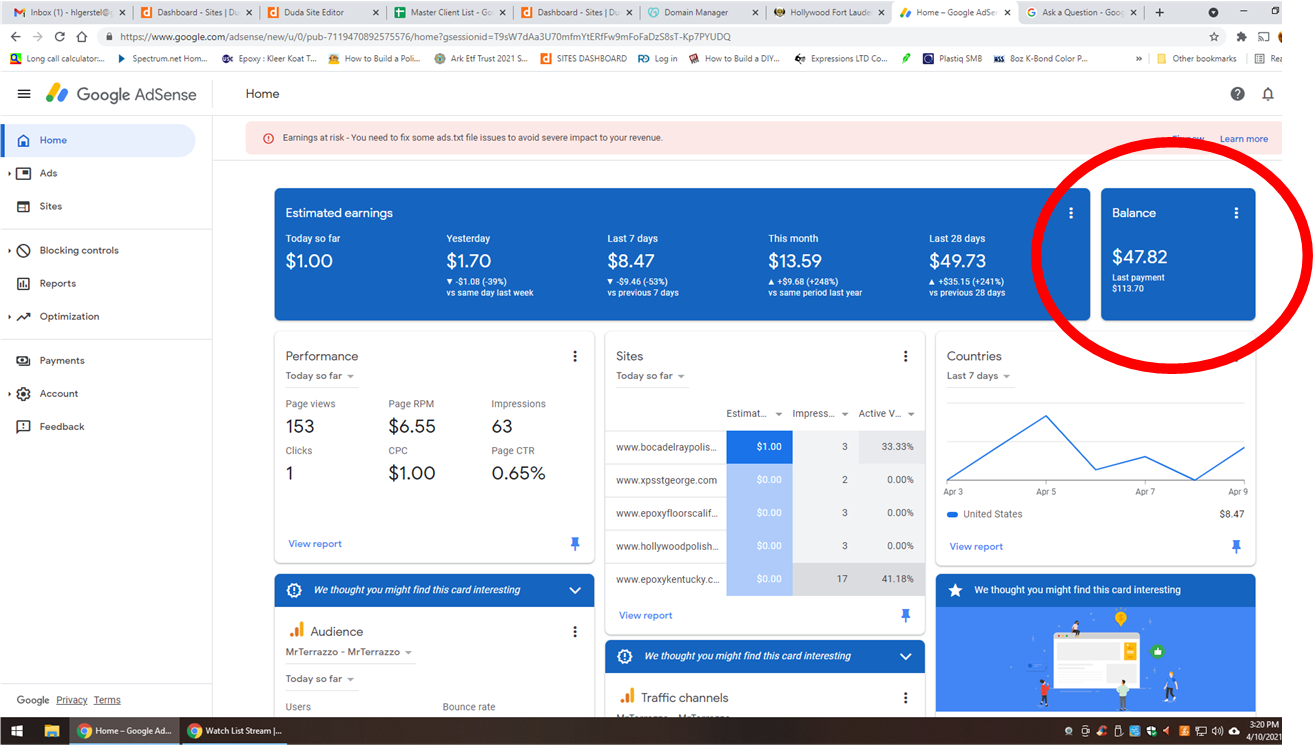Click the Payments icon in the sidebar
Image resolution: width=1314 pixels, height=745 pixels.
(x=23, y=361)
